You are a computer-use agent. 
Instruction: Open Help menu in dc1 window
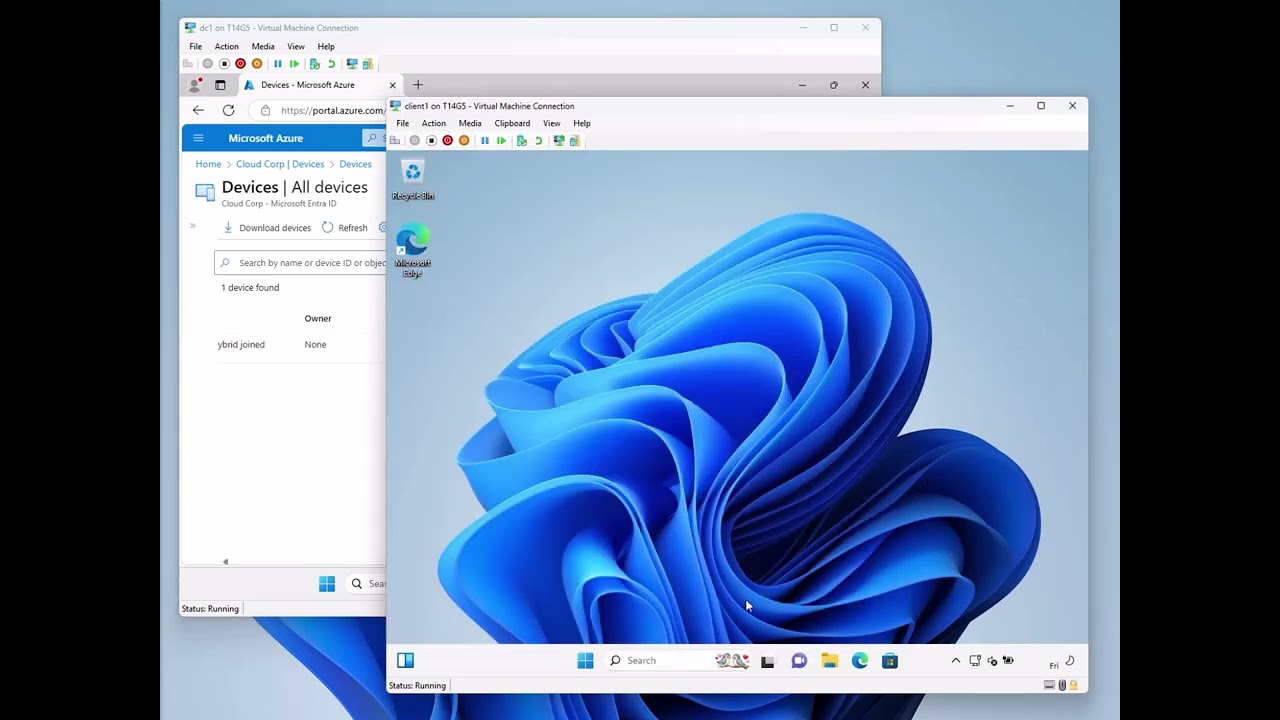click(326, 46)
